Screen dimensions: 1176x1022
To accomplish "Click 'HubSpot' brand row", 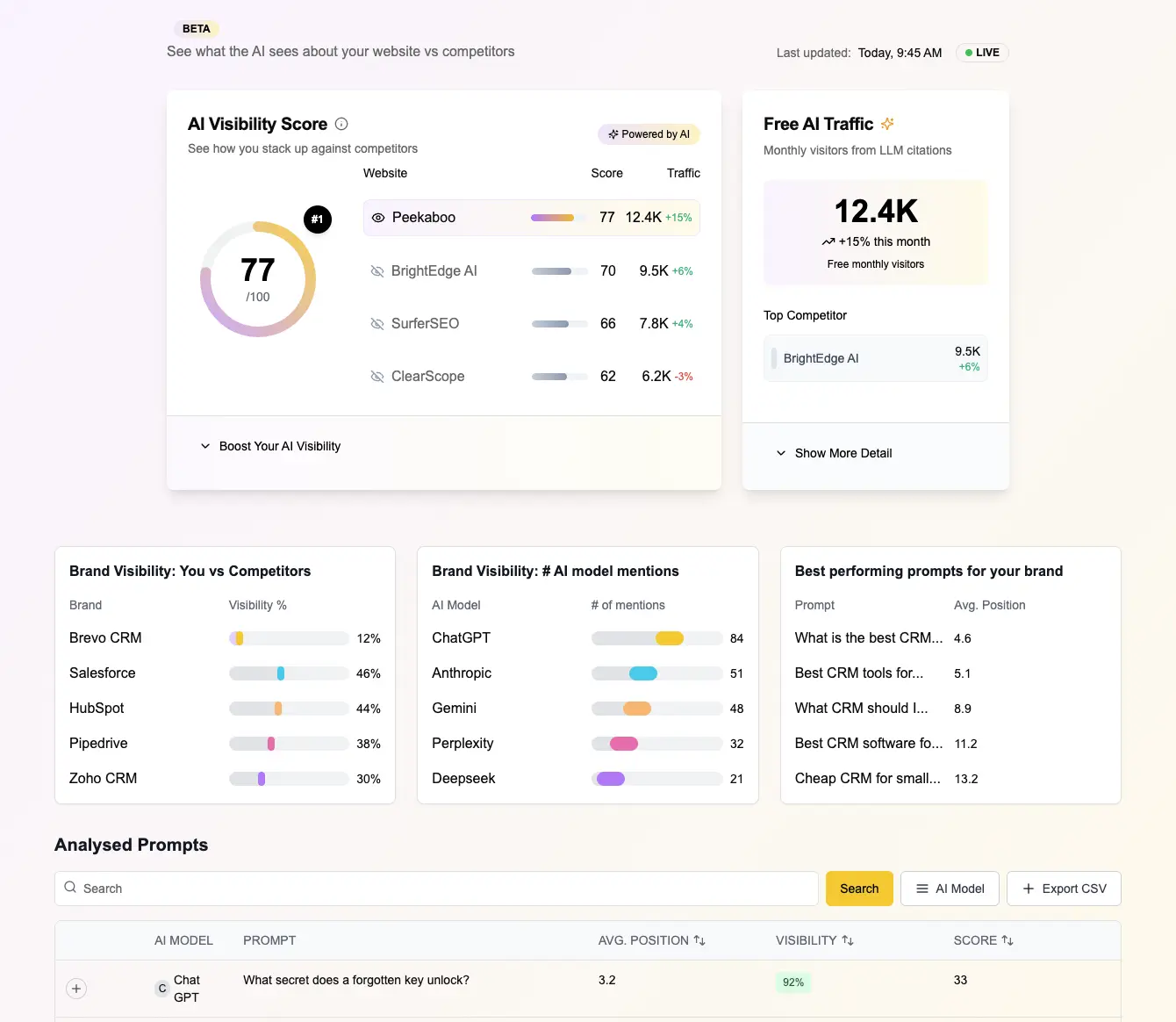I will point(225,709).
